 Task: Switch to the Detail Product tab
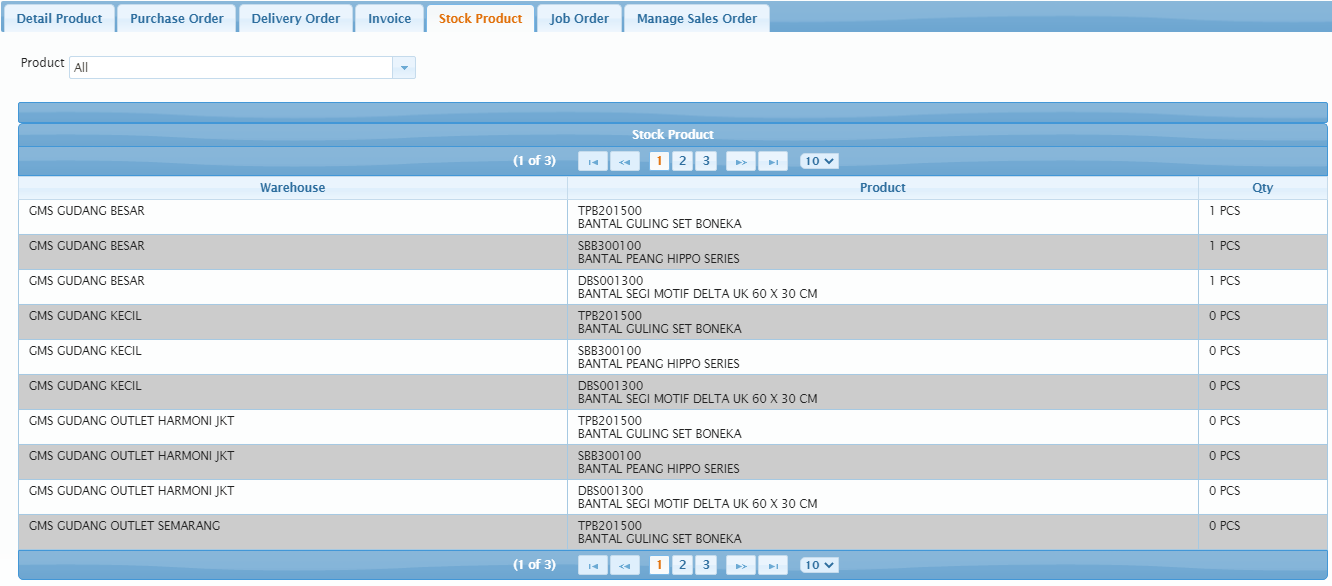(x=59, y=18)
